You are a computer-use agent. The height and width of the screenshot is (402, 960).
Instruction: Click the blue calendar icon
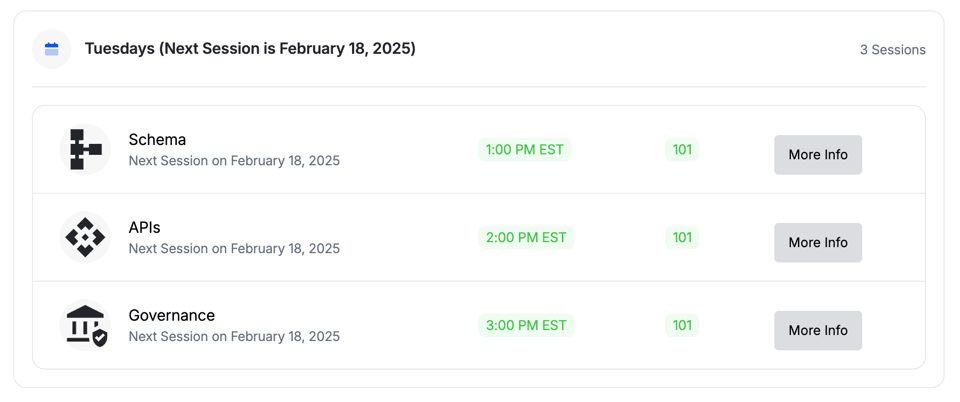(52, 49)
